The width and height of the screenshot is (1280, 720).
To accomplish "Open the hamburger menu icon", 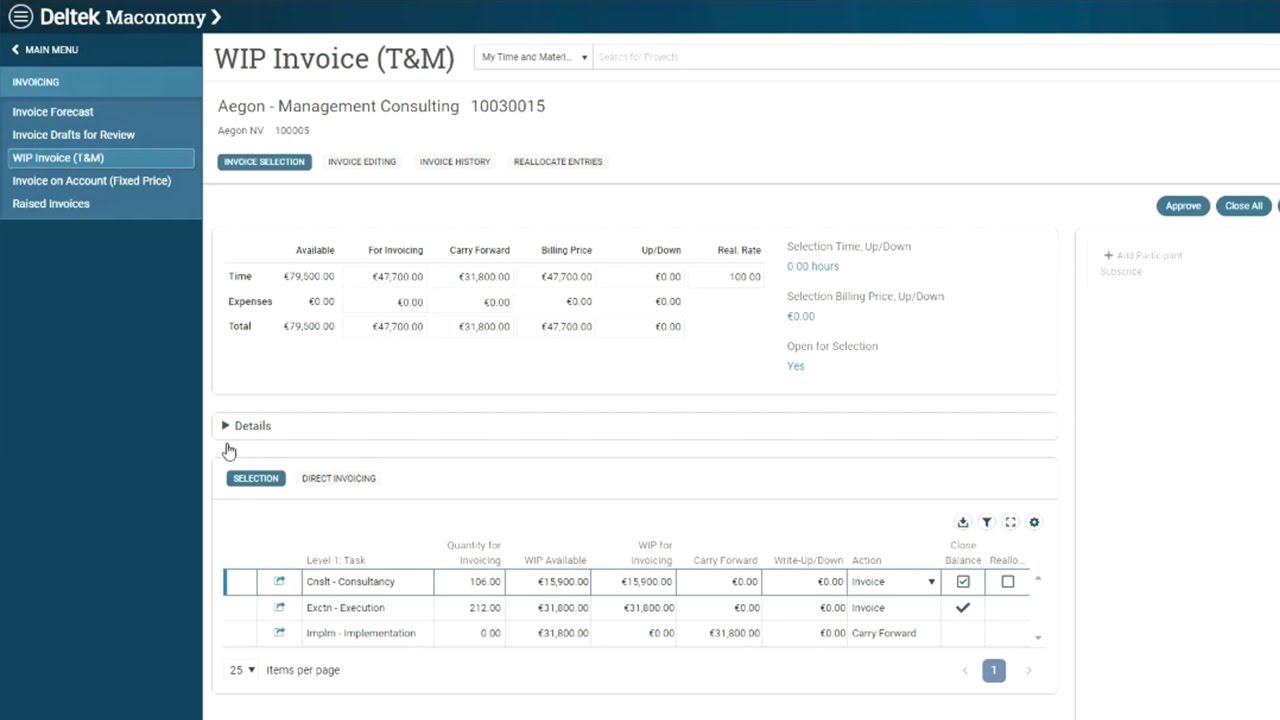I will (x=20, y=17).
